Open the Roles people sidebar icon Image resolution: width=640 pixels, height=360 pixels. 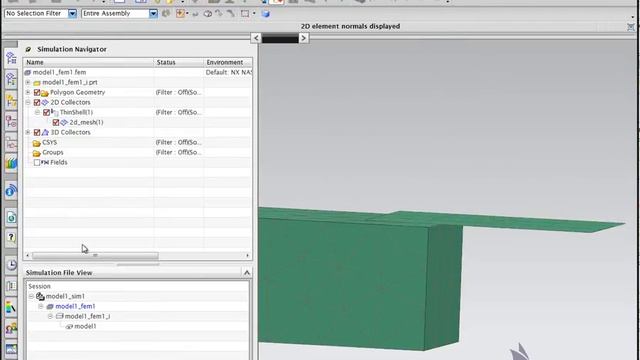(x=11, y=328)
